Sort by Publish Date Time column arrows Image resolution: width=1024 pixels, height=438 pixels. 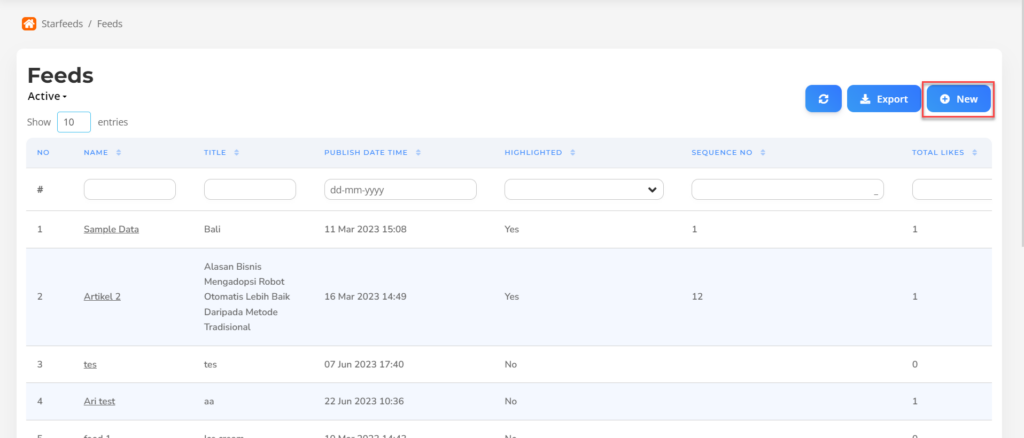tap(418, 153)
